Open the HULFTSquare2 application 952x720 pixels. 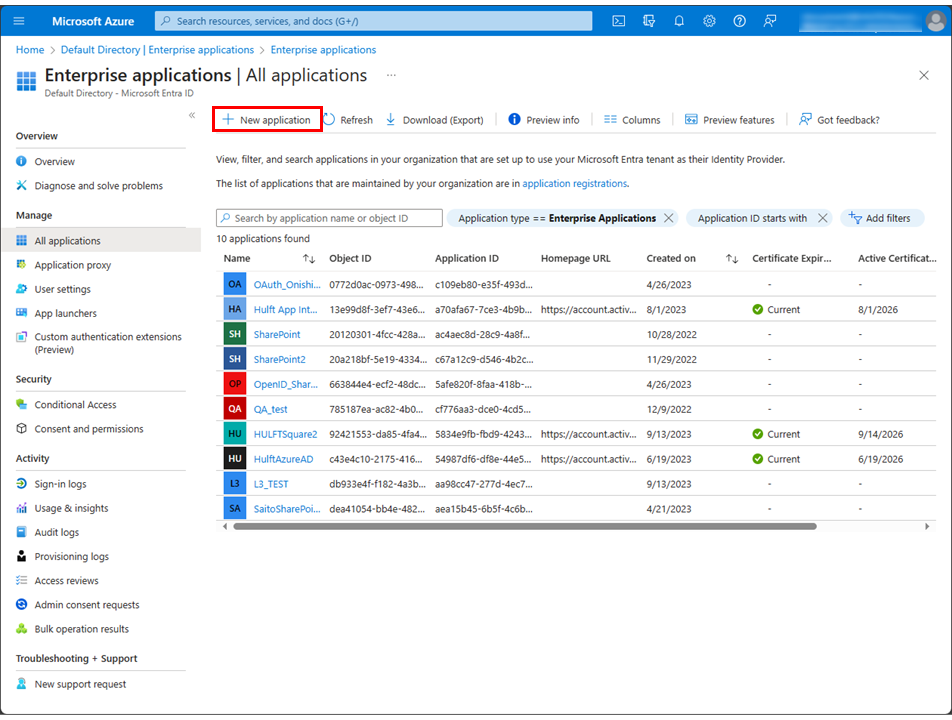[x=285, y=434]
